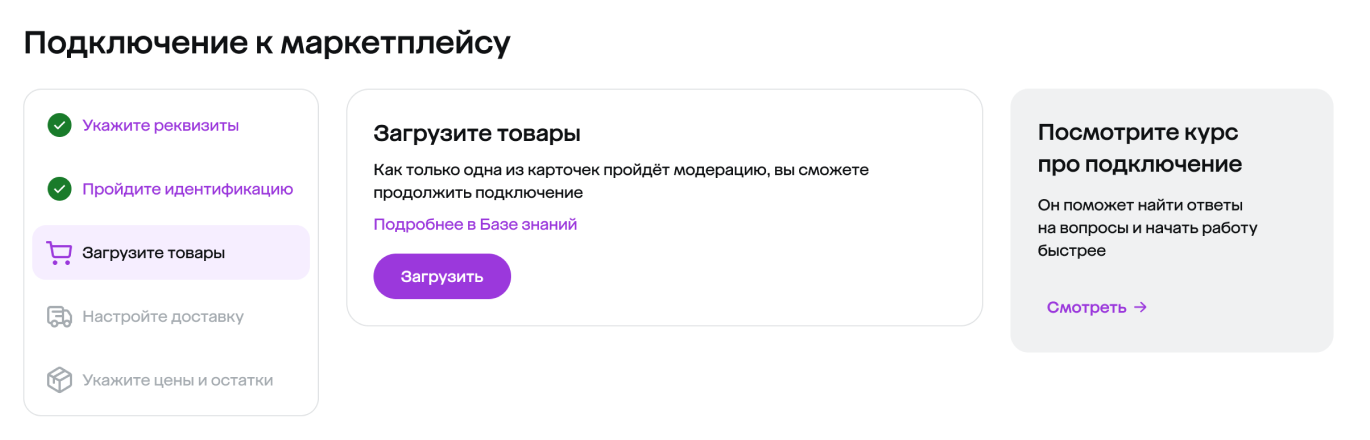Open the Пройдите идентификацию step
The width and height of the screenshot is (1370, 440).
tap(187, 189)
